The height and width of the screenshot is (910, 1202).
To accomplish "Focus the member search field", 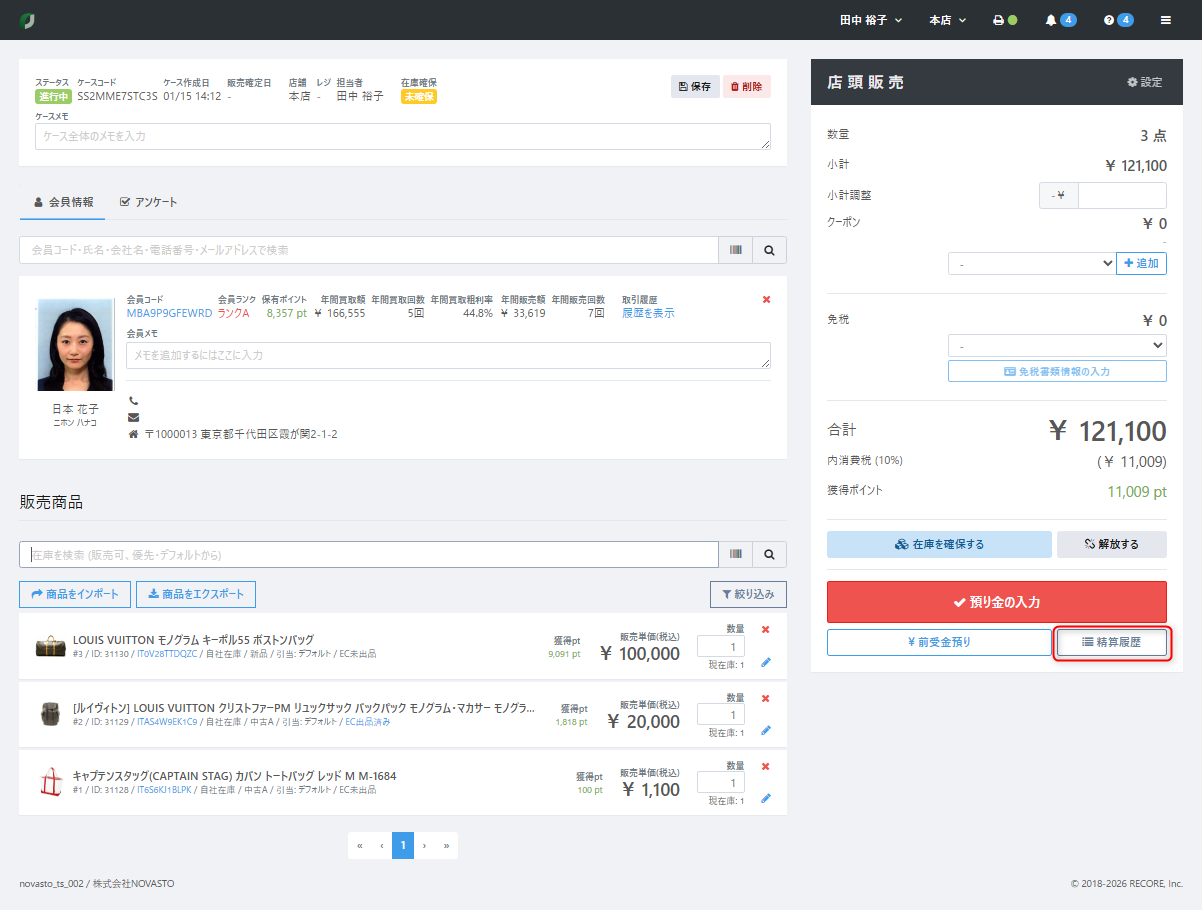I will click(369, 250).
